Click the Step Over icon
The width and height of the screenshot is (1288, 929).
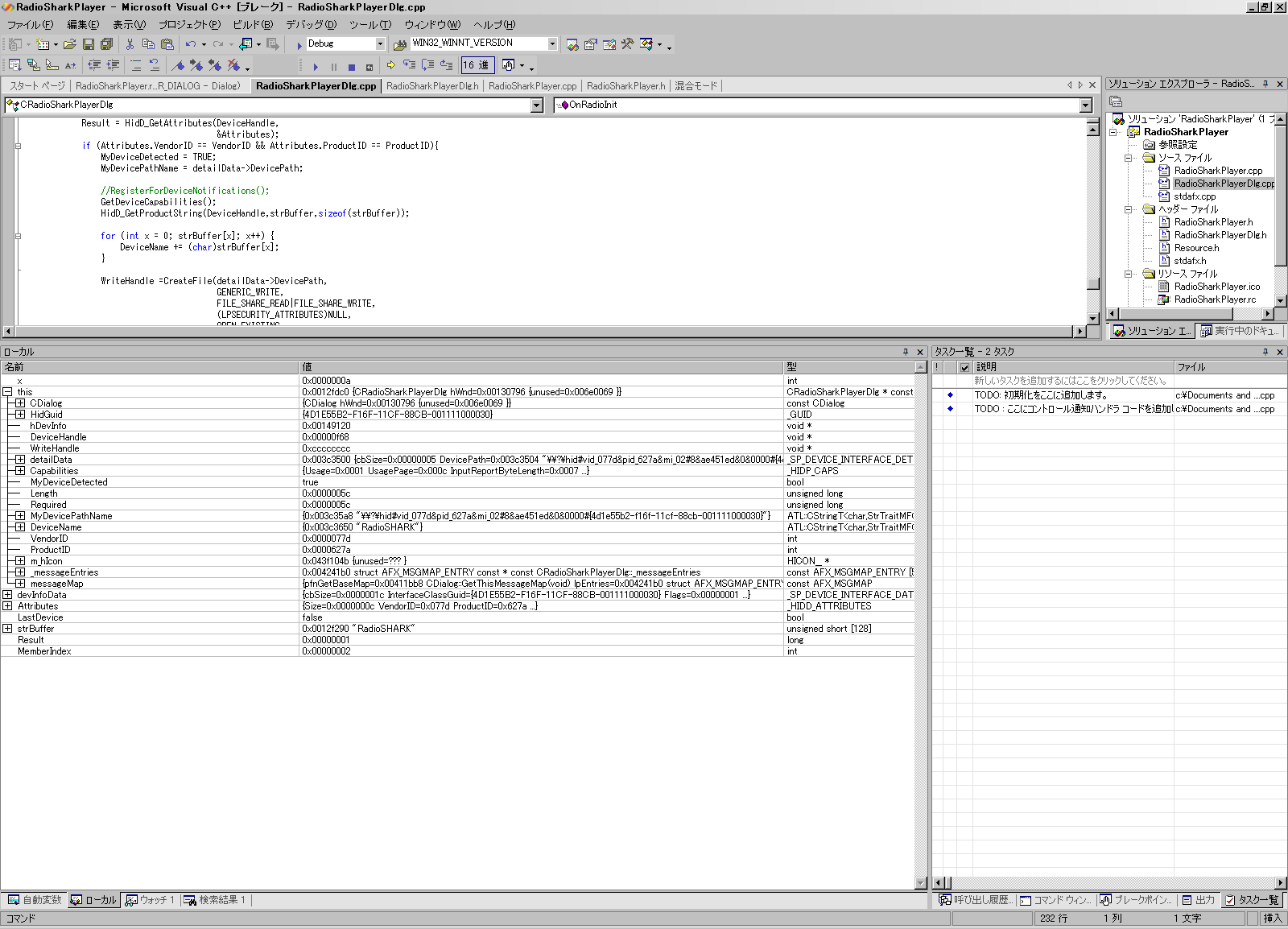tap(427, 65)
